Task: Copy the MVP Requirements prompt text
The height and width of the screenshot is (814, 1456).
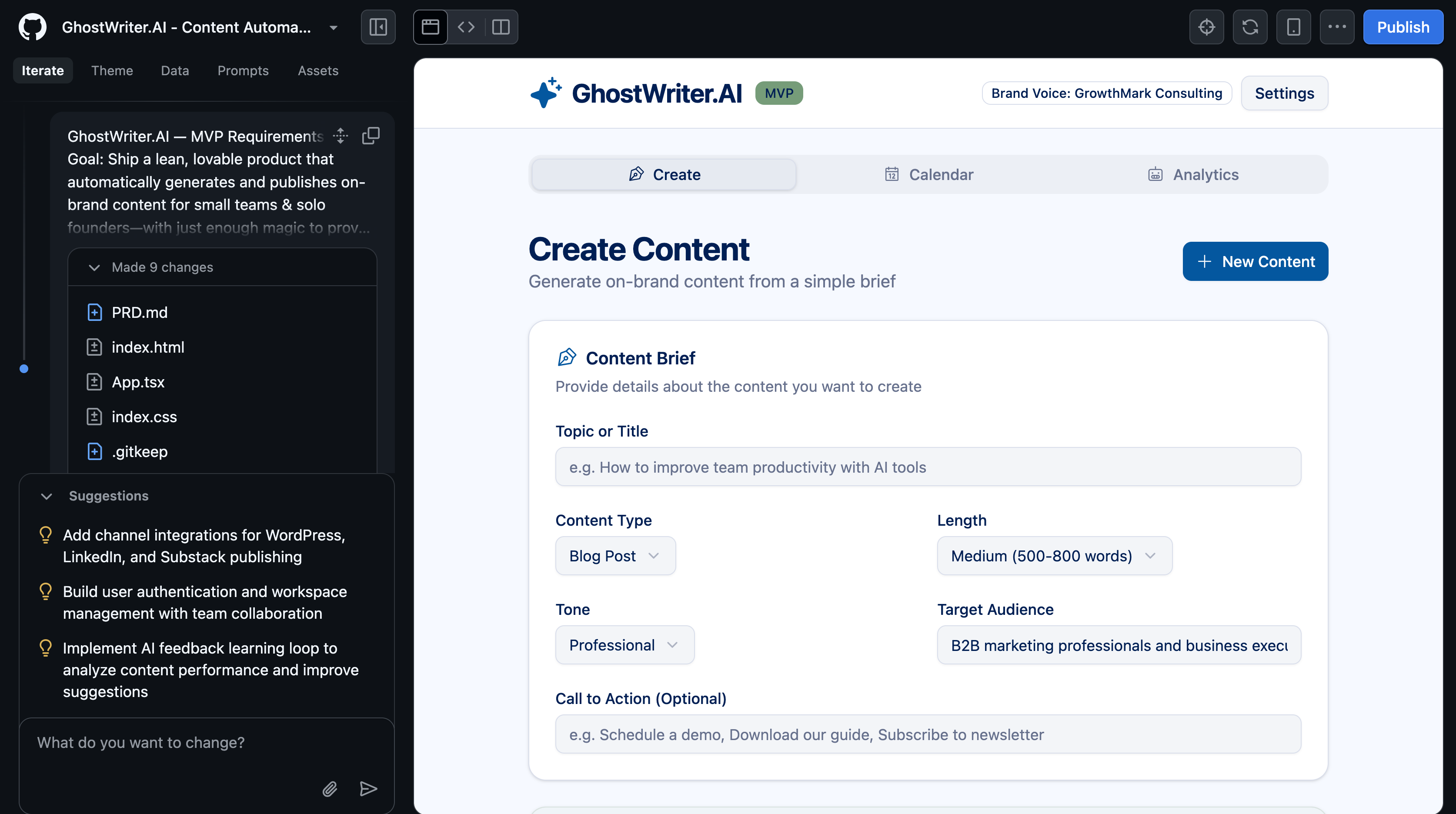Action: tap(371, 136)
